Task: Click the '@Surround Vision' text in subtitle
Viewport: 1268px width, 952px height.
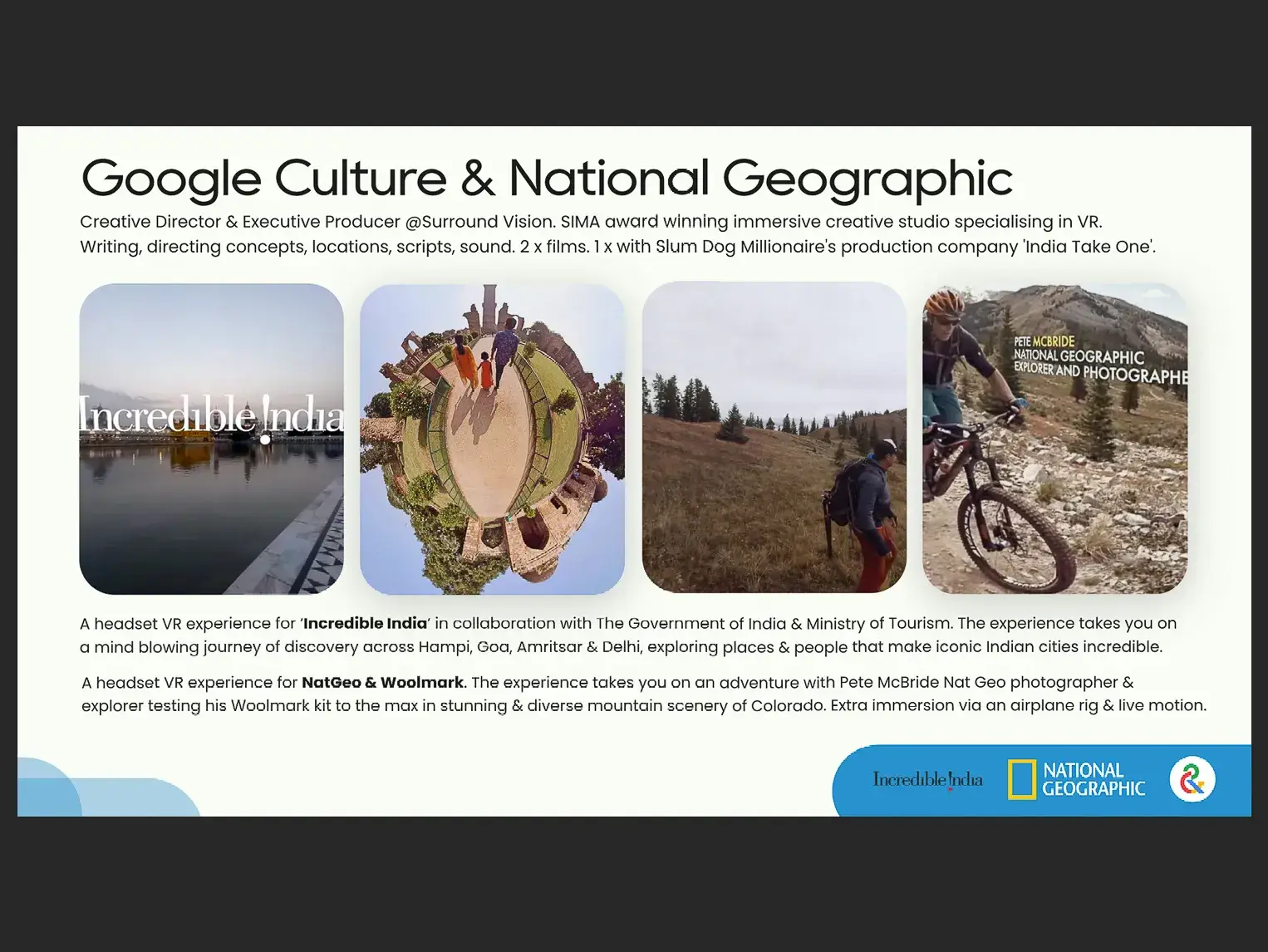Action: coord(480,222)
